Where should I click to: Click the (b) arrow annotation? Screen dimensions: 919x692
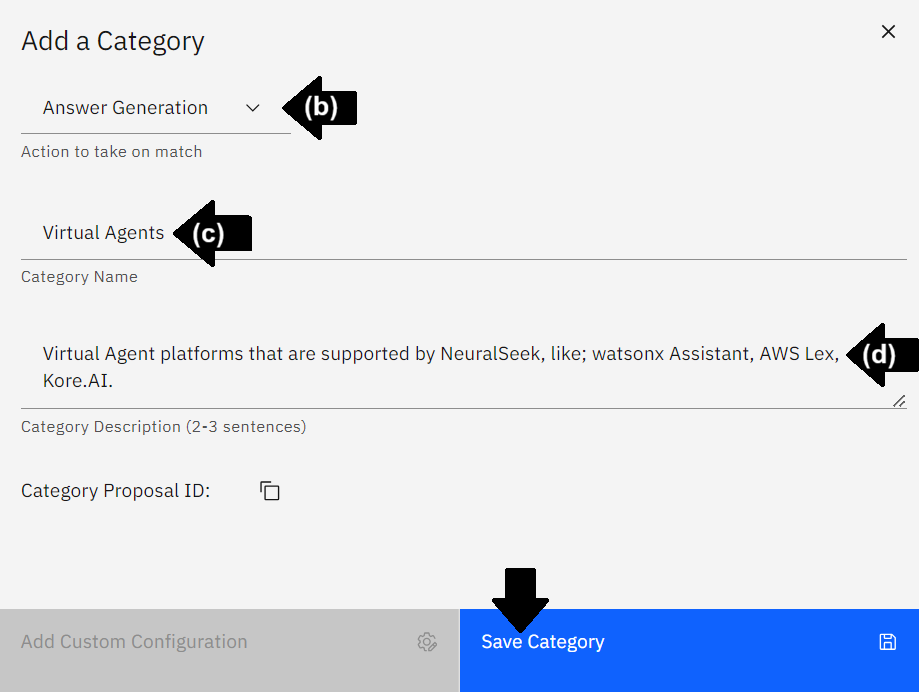click(320, 108)
